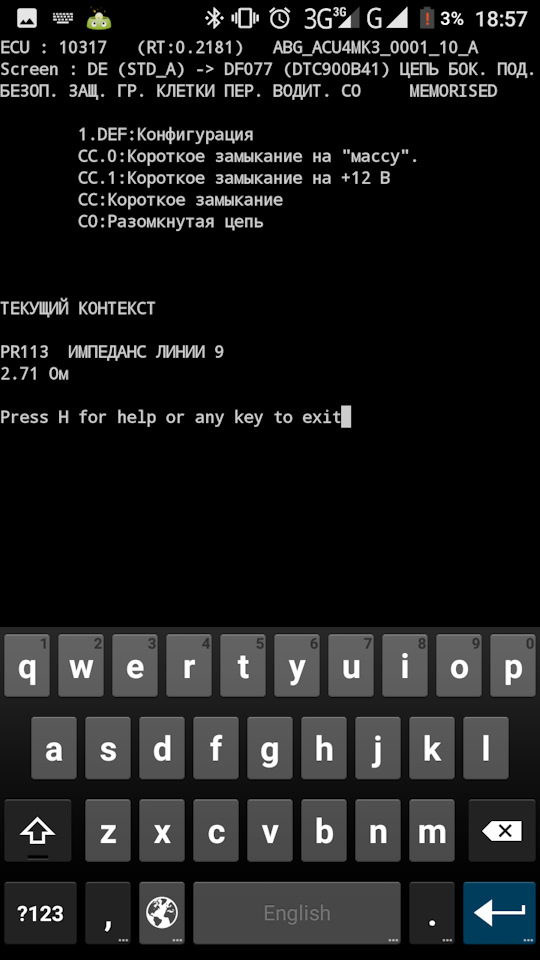Viewport: 540px width, 960px height.
Task: Tap the globe language switch key
Action: pyautogui.click(x=162, y=913)
